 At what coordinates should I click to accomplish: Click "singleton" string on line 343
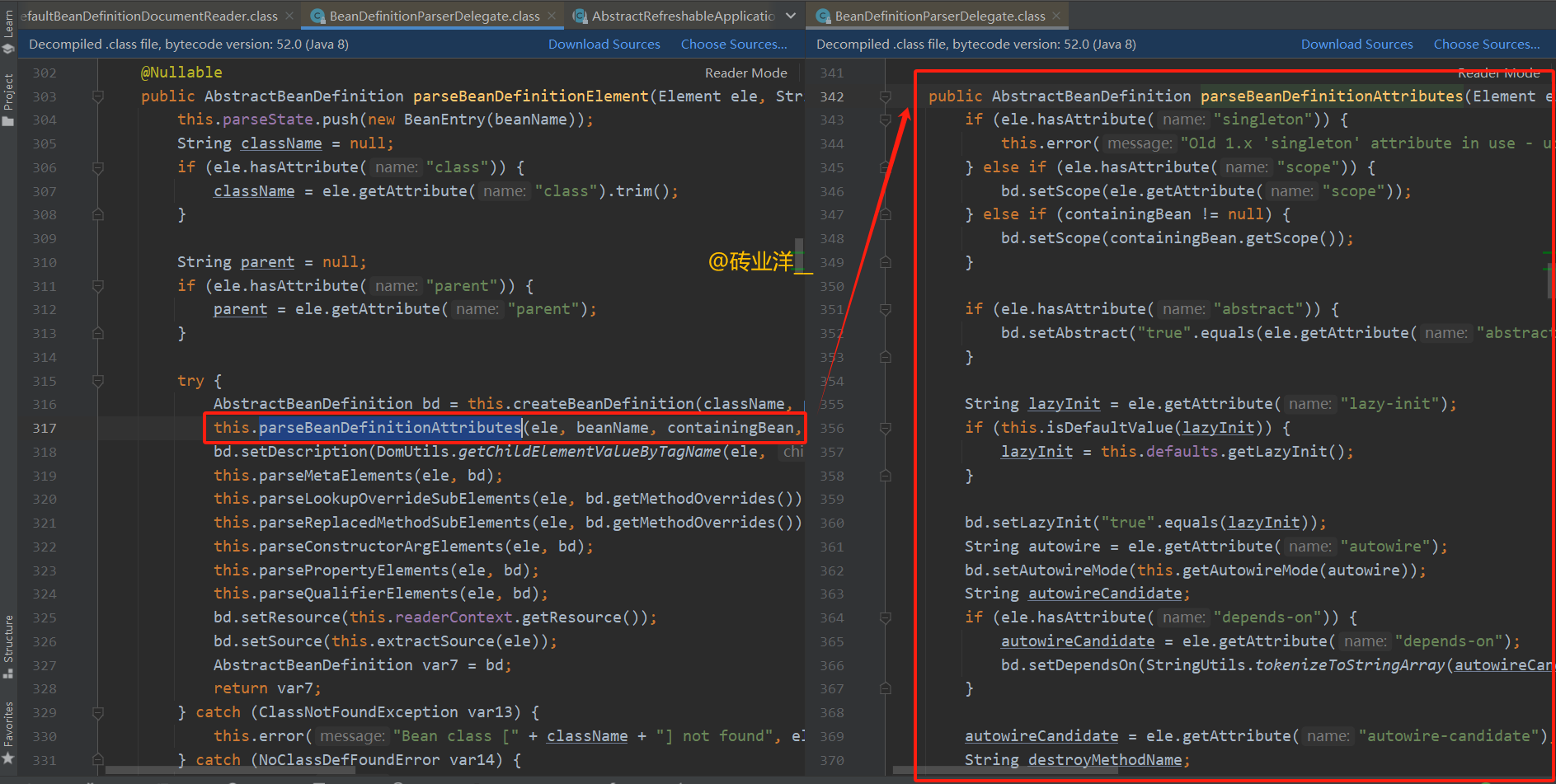(1262, 120)
